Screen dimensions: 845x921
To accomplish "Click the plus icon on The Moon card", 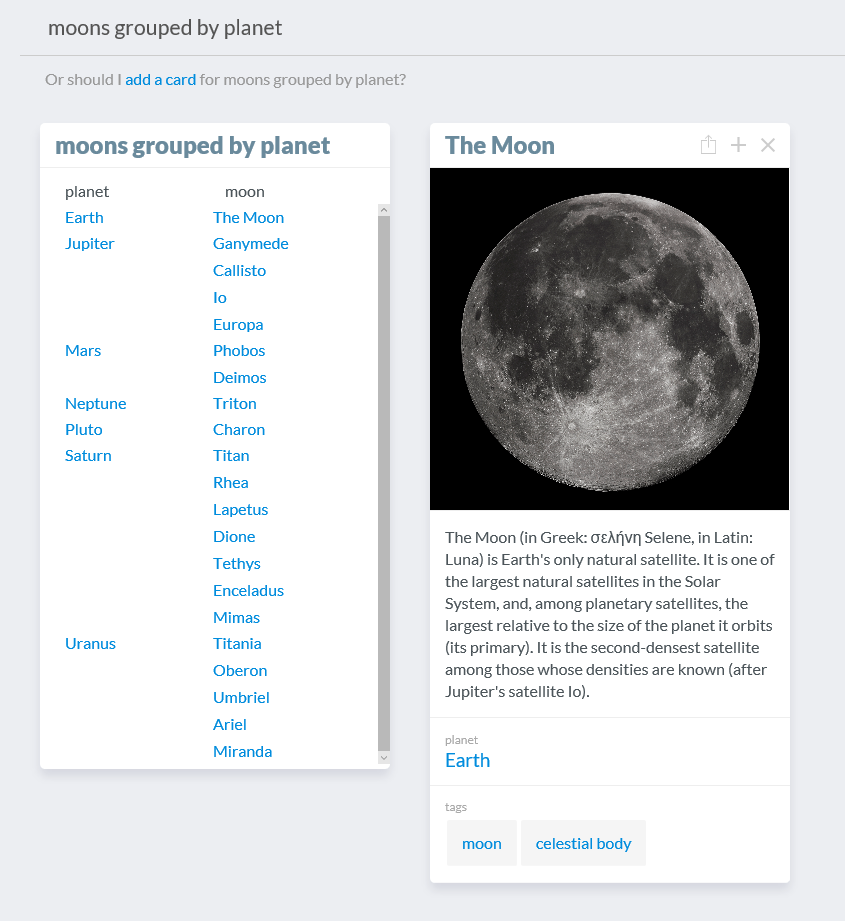I will pos(738,145).
